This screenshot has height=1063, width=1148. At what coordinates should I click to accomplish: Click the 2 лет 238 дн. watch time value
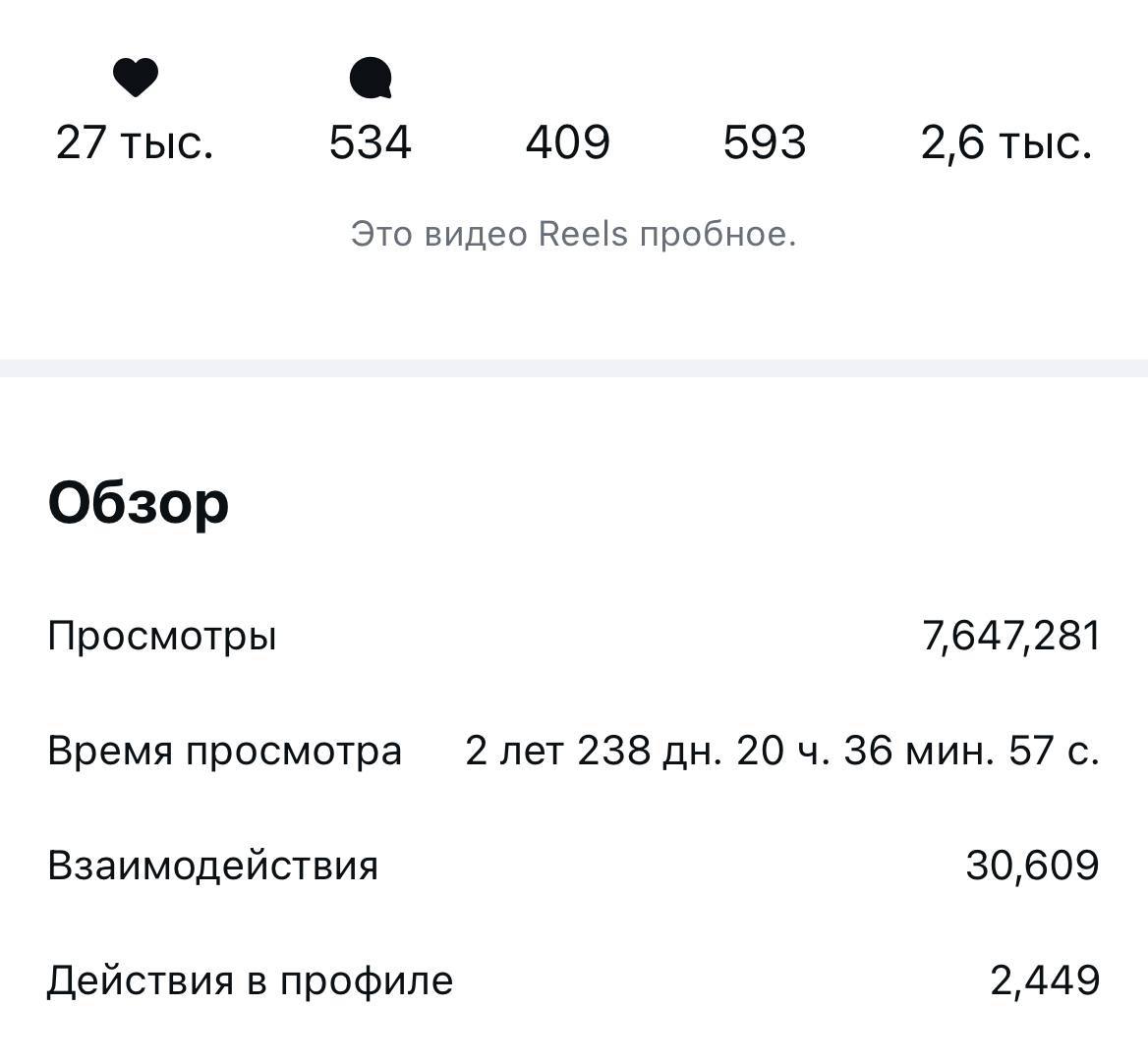pyautogui.click(x=781, y=752)
